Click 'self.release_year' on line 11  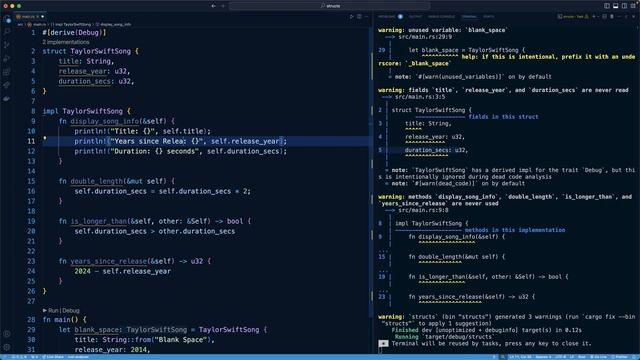pos(245,141)
